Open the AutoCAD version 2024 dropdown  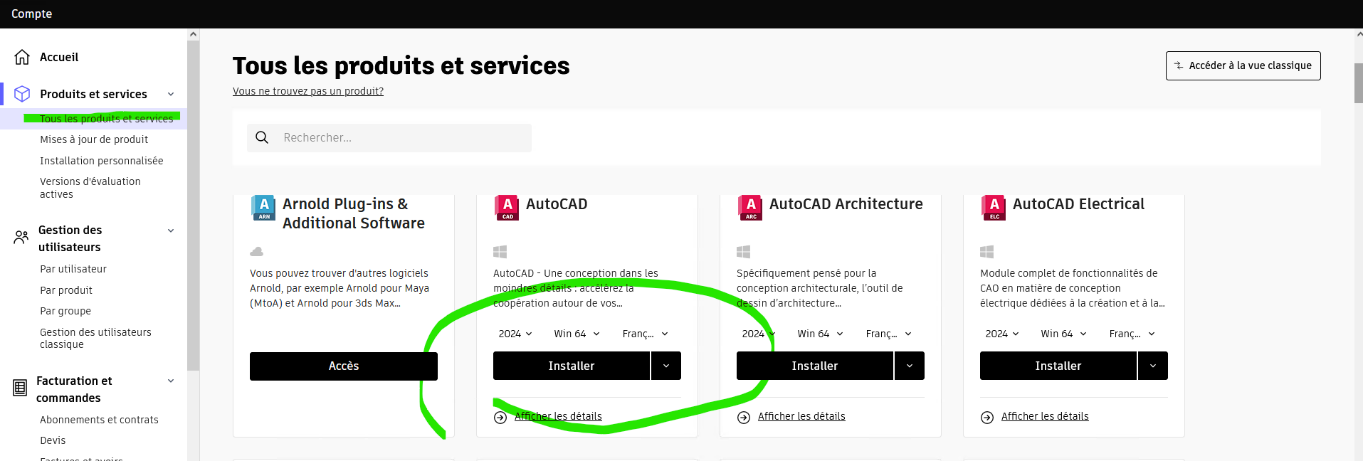514,334
